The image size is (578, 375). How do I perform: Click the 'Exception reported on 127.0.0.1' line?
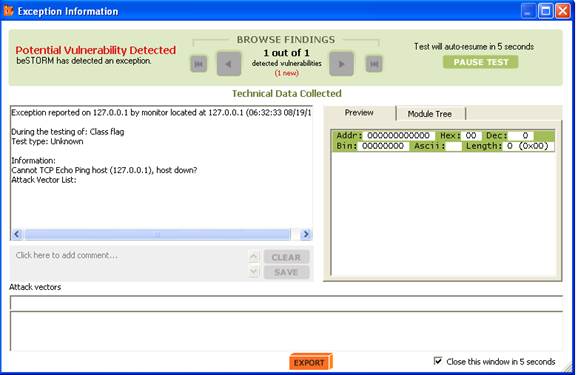point(161,113)
